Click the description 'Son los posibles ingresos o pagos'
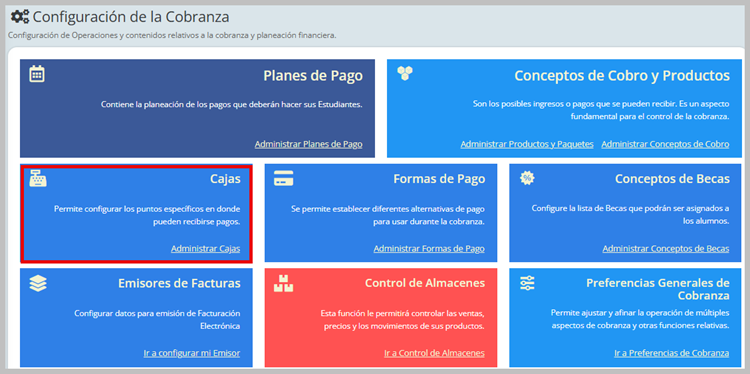750x374 pixels. point(601,110)
